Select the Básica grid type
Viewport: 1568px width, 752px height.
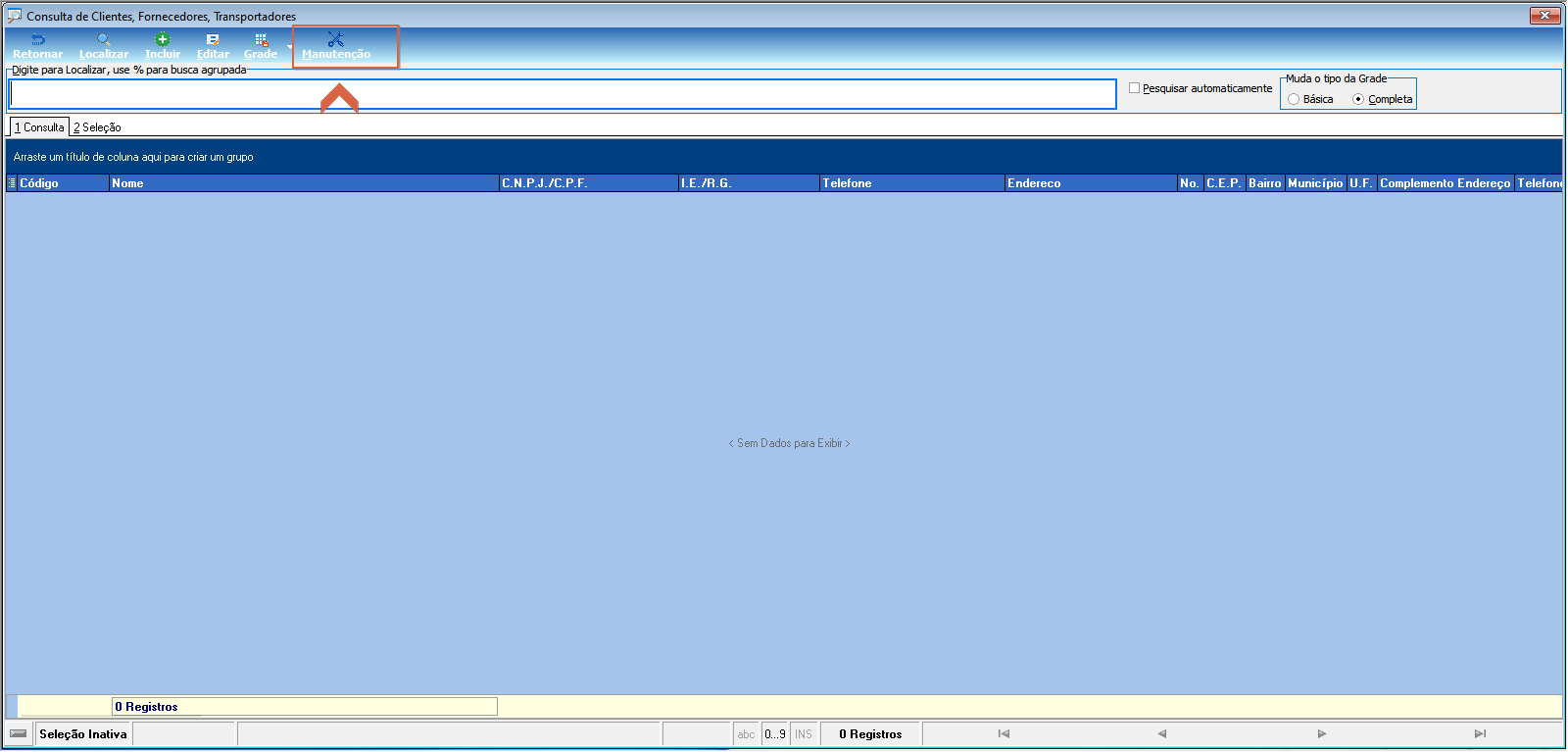[1294, 99]
